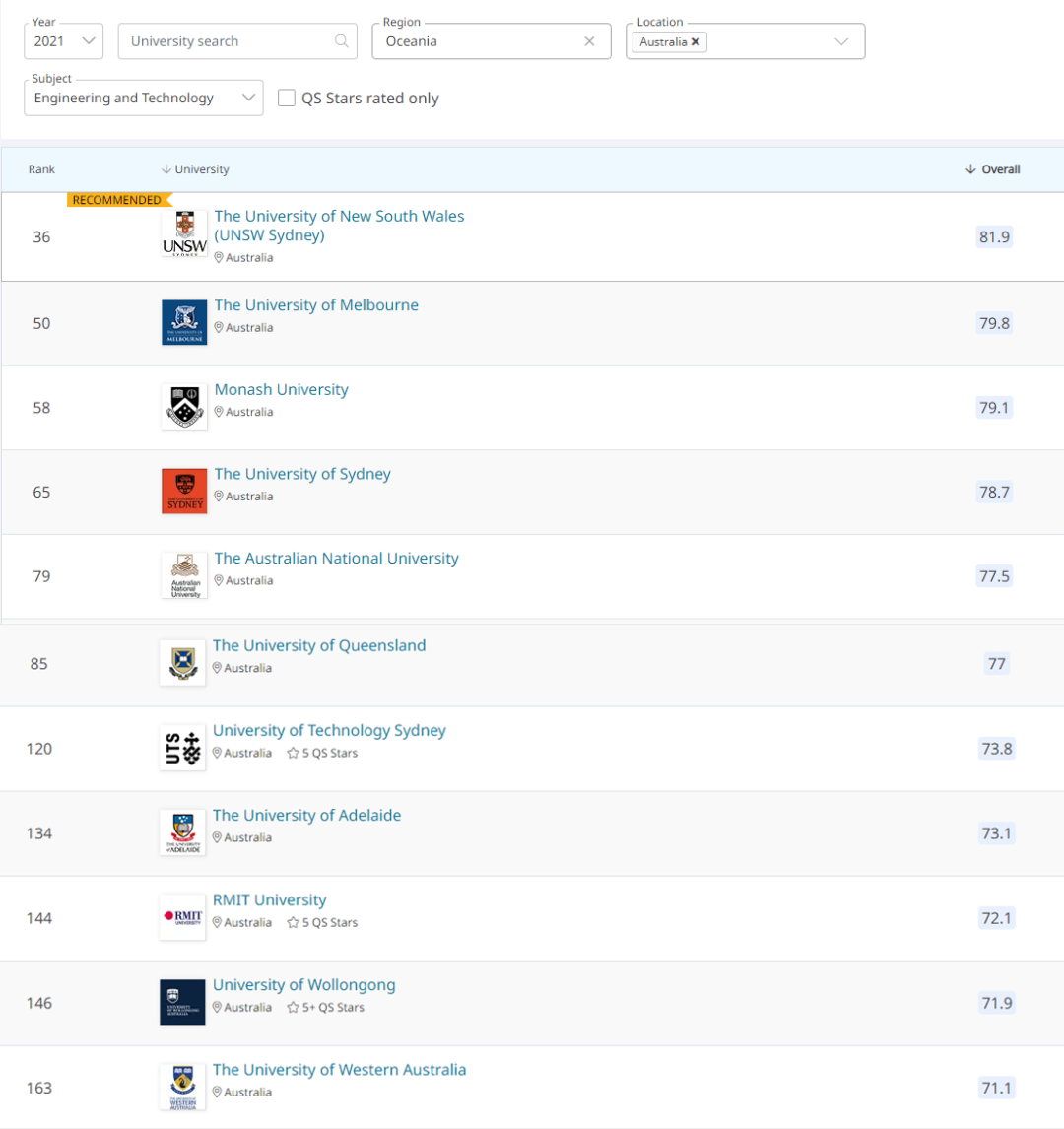This screenshot has width=1064, height=1129.
Task: Click the down arrow beside Overall header
Action: 970,169
